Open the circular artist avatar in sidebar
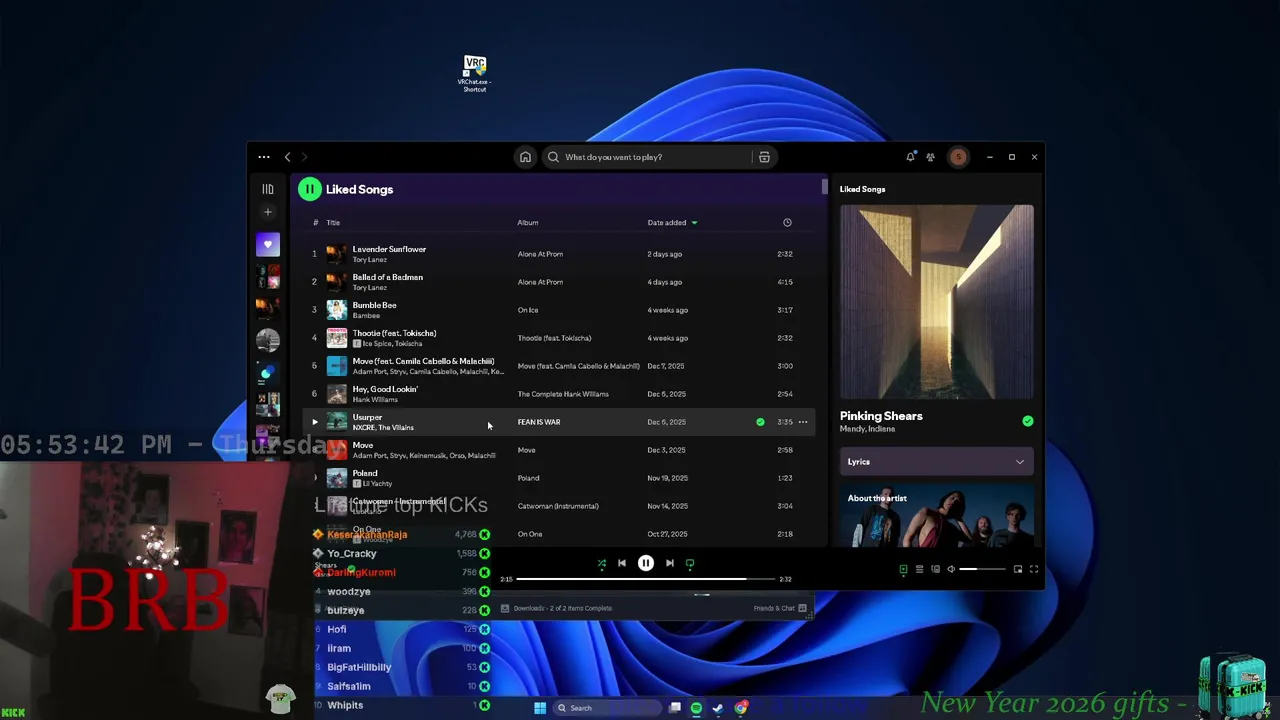This screenshot has height=720, width=1280. tap(268, 341)
